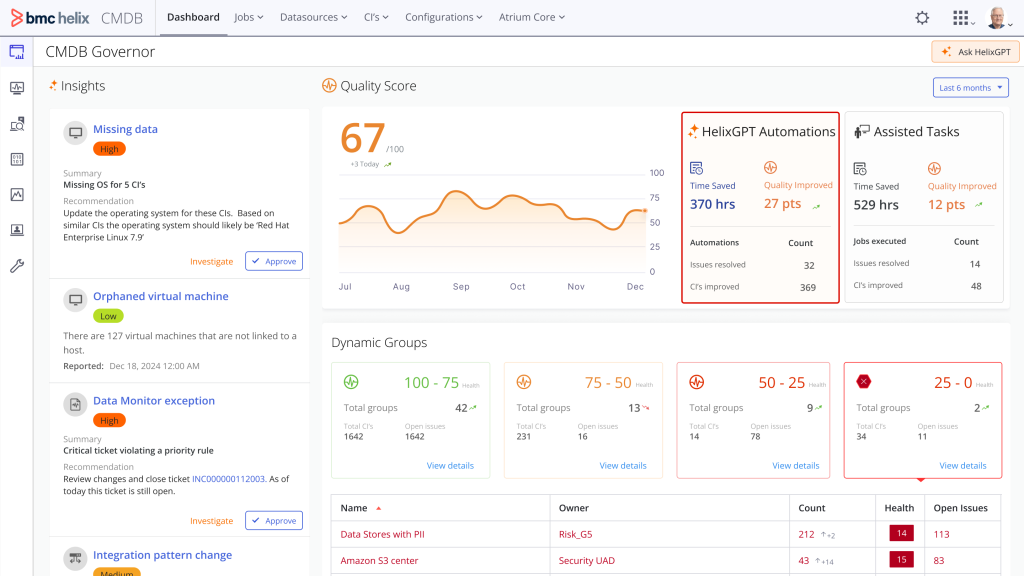Open the binary data icon in sidebar
Viewport: 1024px width, 576px height.
(17, 159)
